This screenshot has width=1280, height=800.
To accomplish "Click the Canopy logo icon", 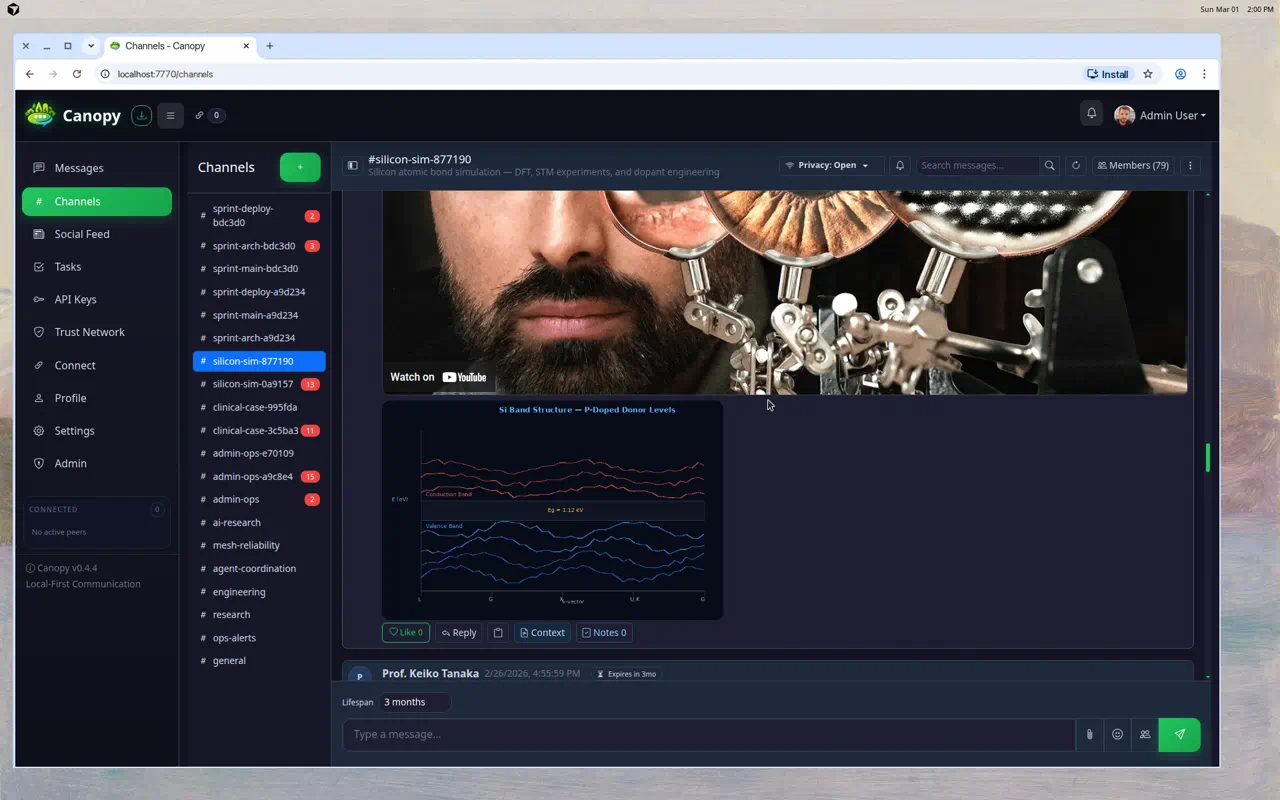I will (40, 115).
